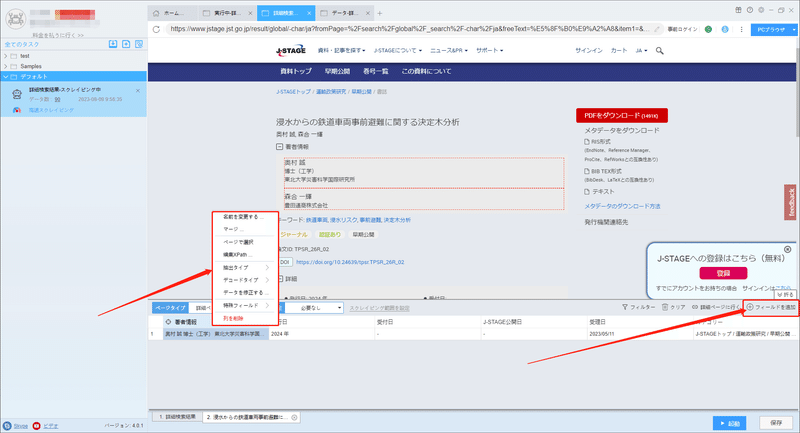Click サインイン link in J-STAGE header
Image resolution: width=800 pixels, height=433 pixels.
click(x=589, y=50)
